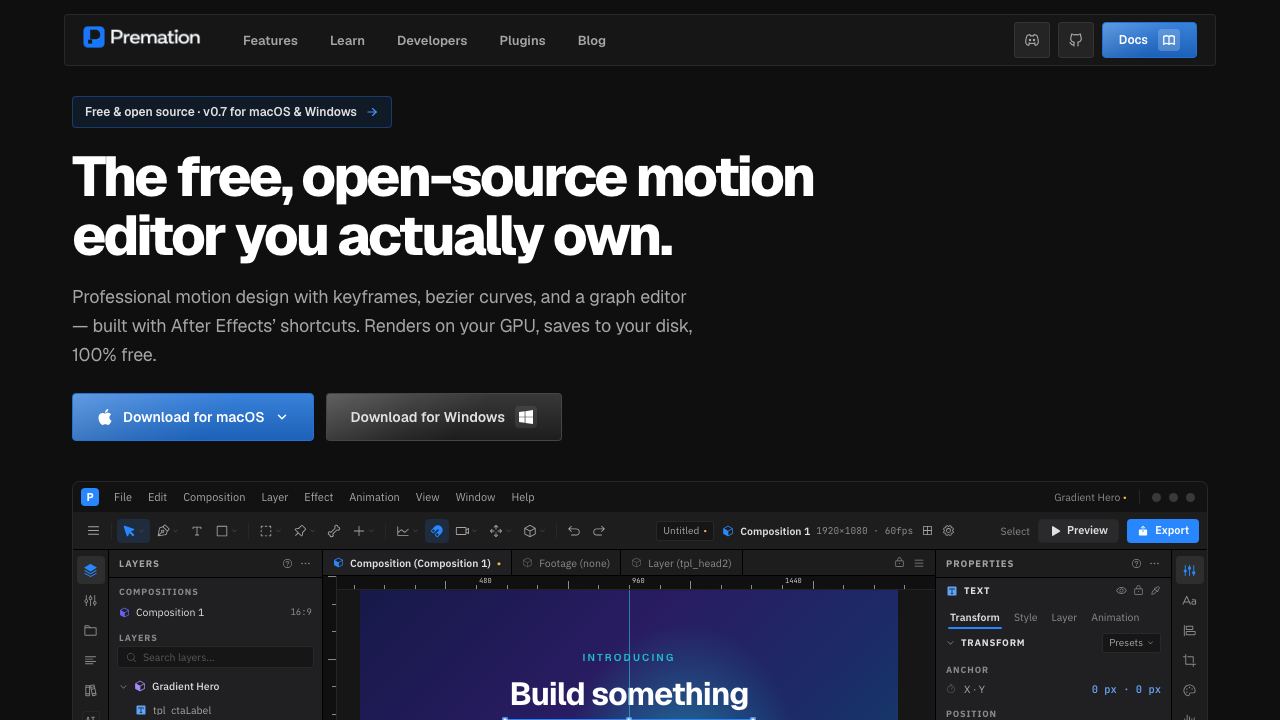Click the Redo arrow
This screenshot has height=720, width=1280.
click(599, 531)
